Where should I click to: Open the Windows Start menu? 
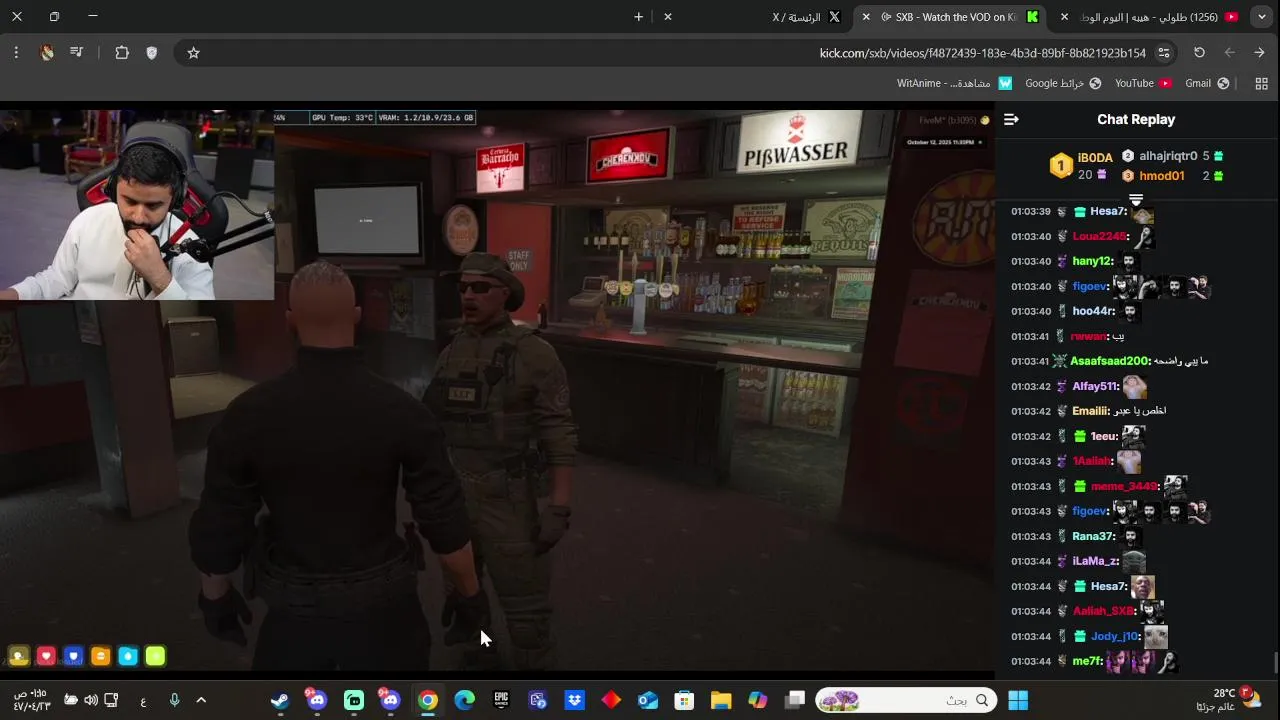1018,701
